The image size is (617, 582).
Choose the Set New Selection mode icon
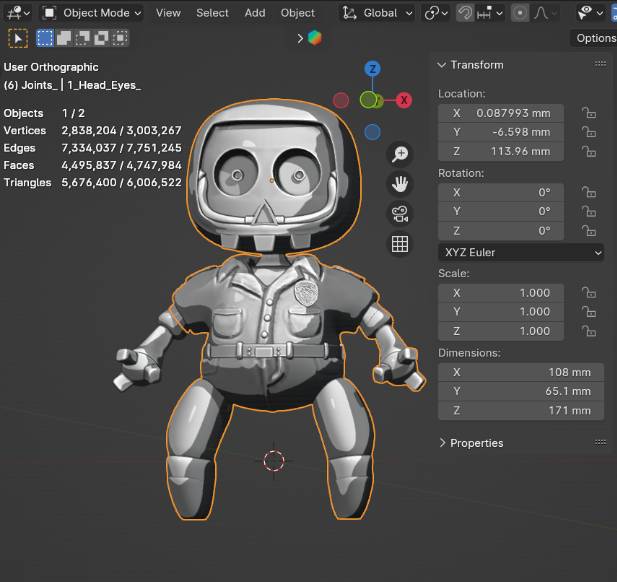44,38
